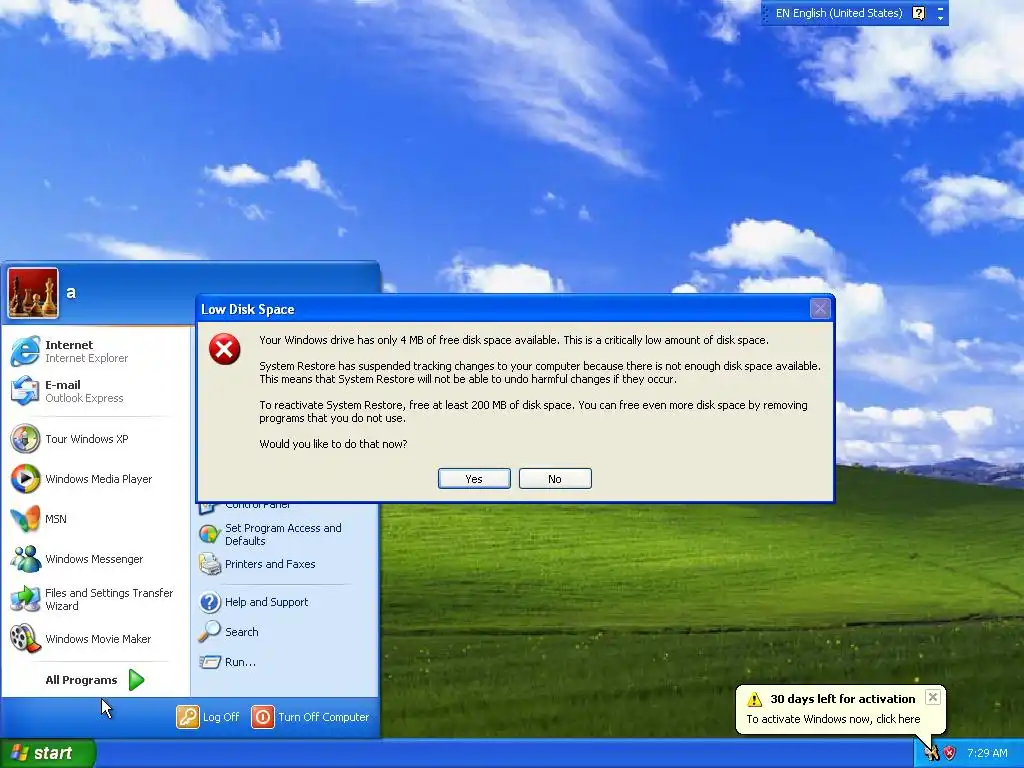Click the Search magnifier icon
Viewport: 1024px width, 768px height.
[210, 632]
